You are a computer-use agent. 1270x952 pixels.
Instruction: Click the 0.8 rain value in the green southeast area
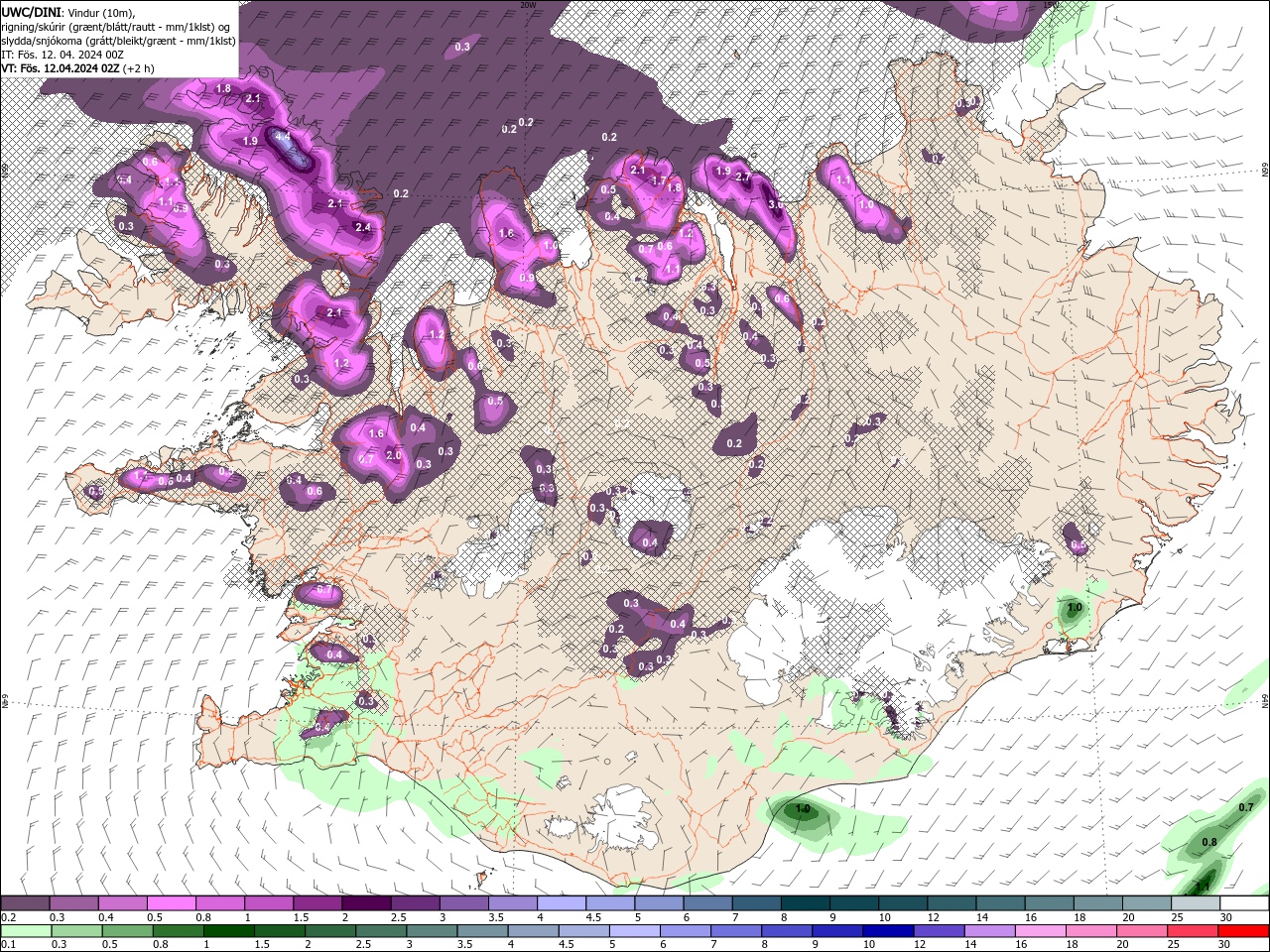click(1209, 842)
